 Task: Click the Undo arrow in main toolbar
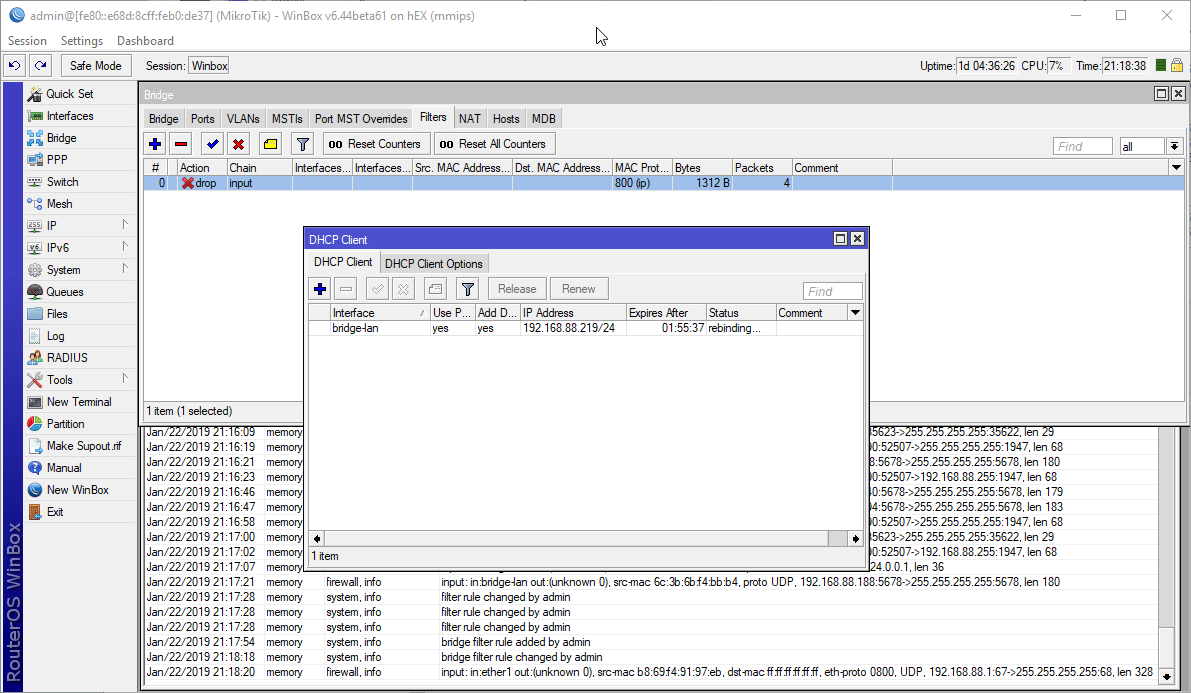point(14,66)
